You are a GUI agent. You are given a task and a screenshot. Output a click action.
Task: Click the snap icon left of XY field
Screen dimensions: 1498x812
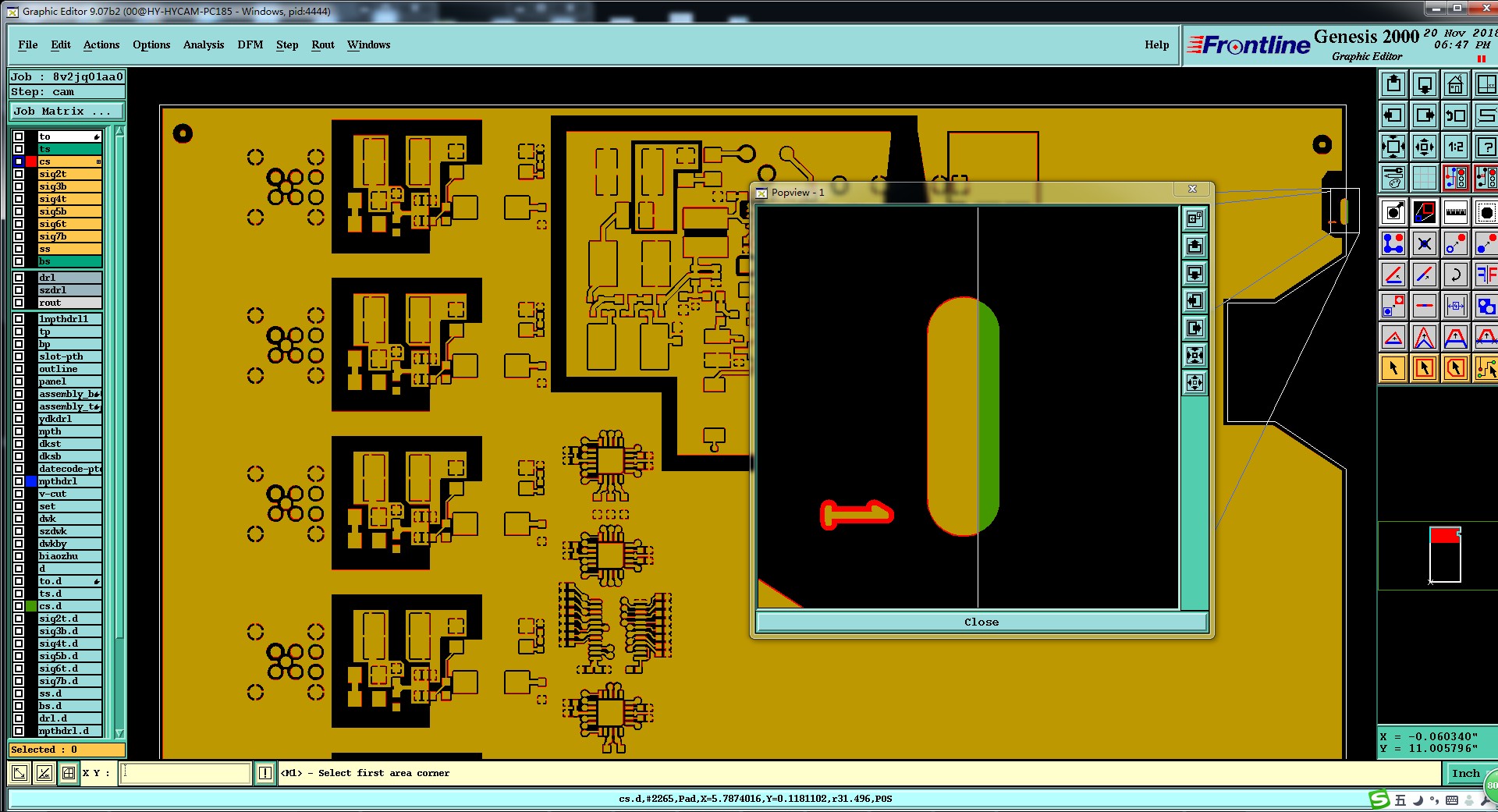[69, 773]
